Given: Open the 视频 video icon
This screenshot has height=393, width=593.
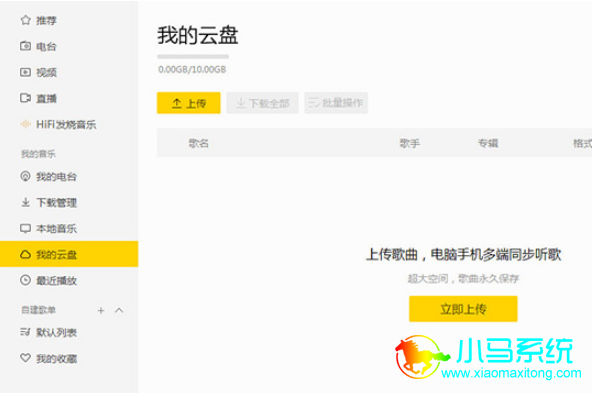Looking at the screenshot, I should coord(25,72).
